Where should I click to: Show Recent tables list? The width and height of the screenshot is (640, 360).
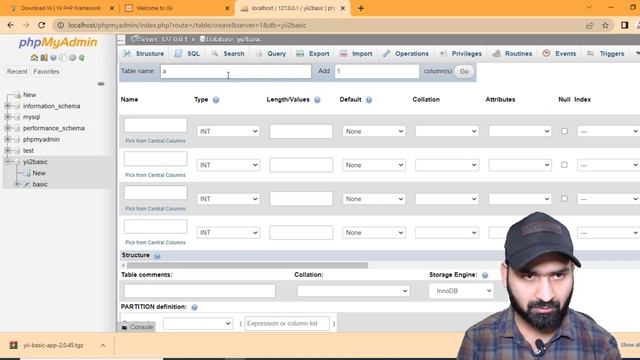coord(17,71)
